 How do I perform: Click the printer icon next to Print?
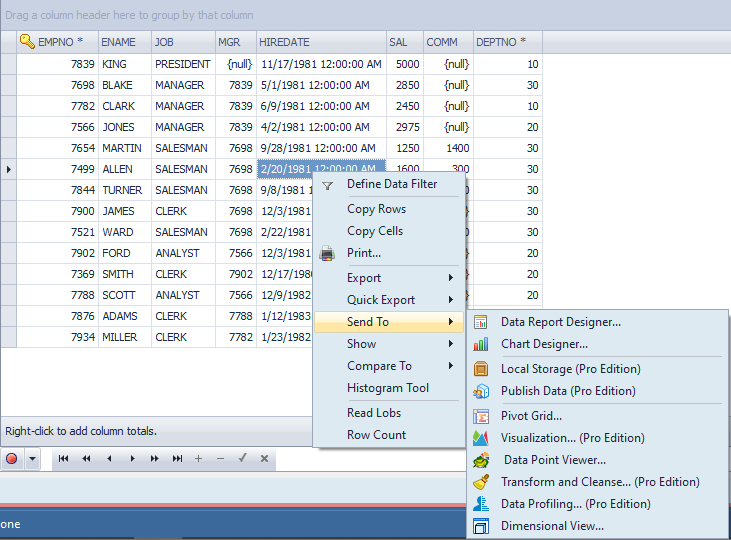(327, 253)
